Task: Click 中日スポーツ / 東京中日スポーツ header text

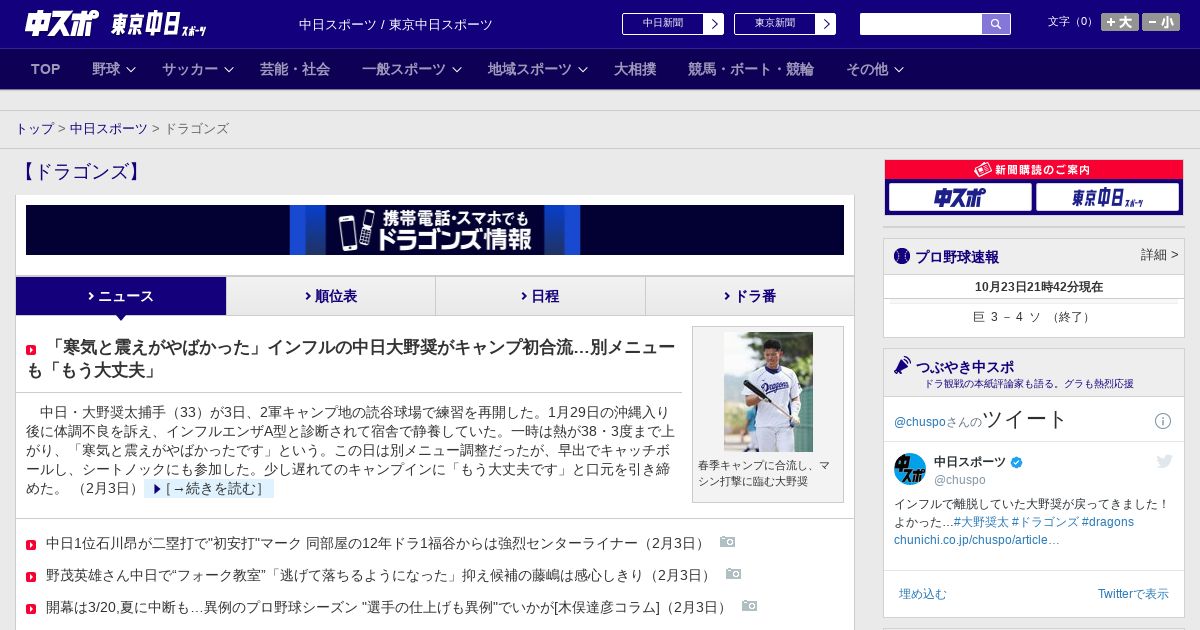Action: click(x=396, y=24)
